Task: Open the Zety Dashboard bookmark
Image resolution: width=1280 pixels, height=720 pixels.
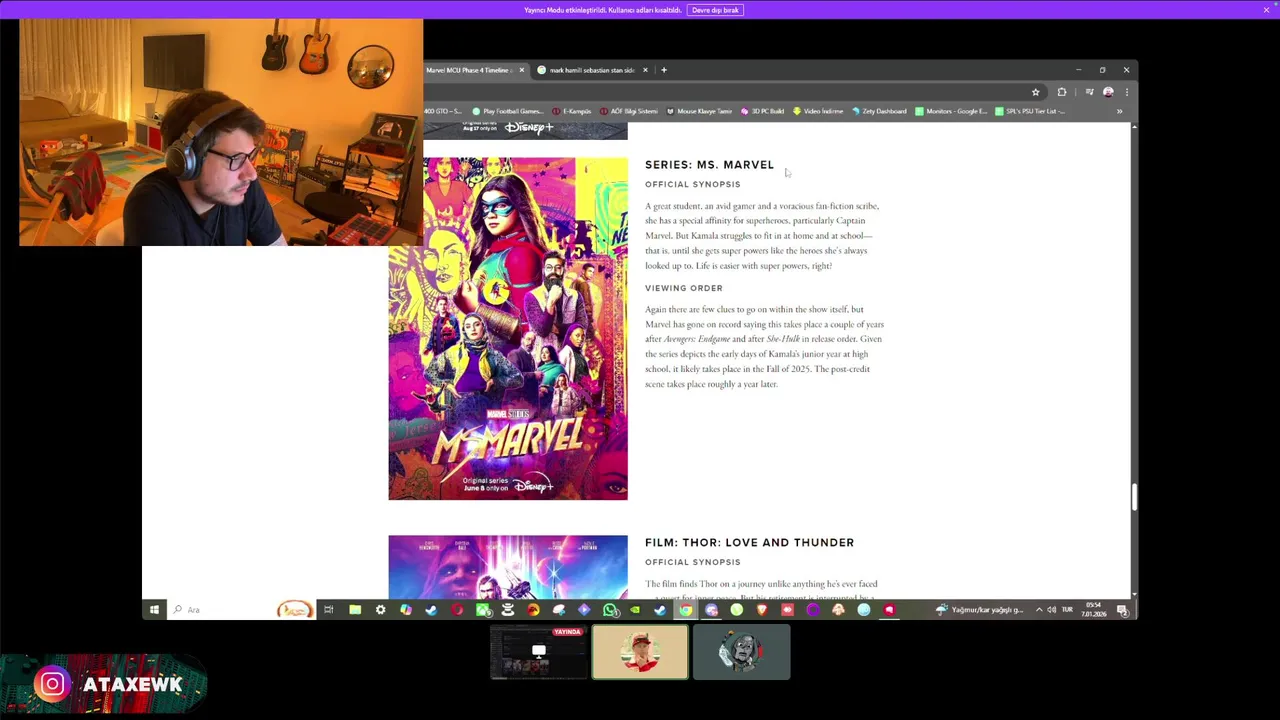Action: tap(879, 111)
